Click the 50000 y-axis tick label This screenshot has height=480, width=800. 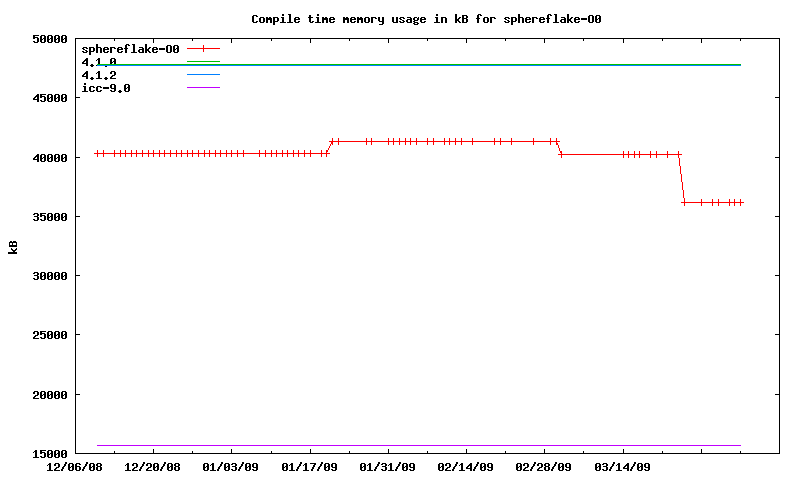[49, 39]
